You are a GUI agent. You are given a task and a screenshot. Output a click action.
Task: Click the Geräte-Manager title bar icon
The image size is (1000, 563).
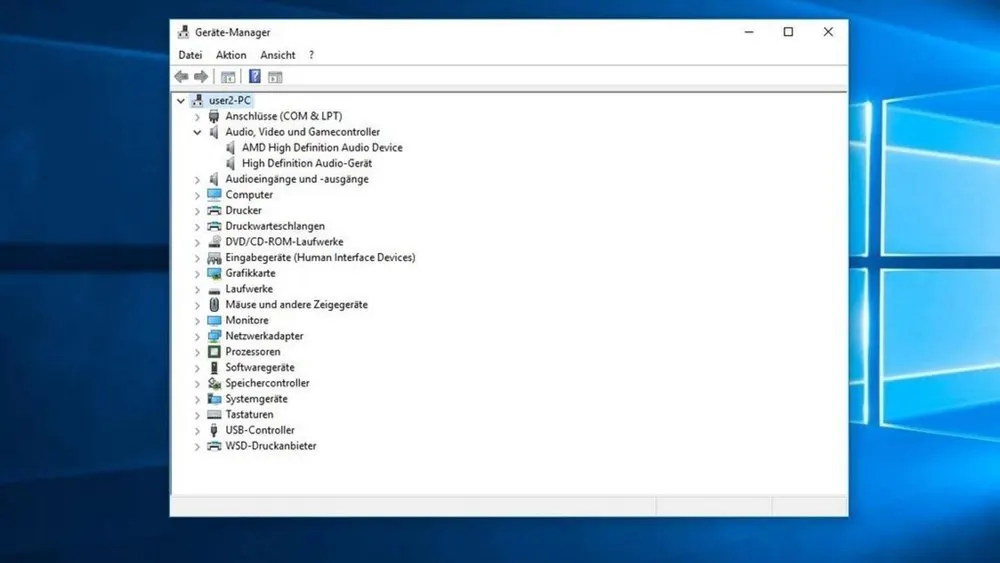[184, 32]
